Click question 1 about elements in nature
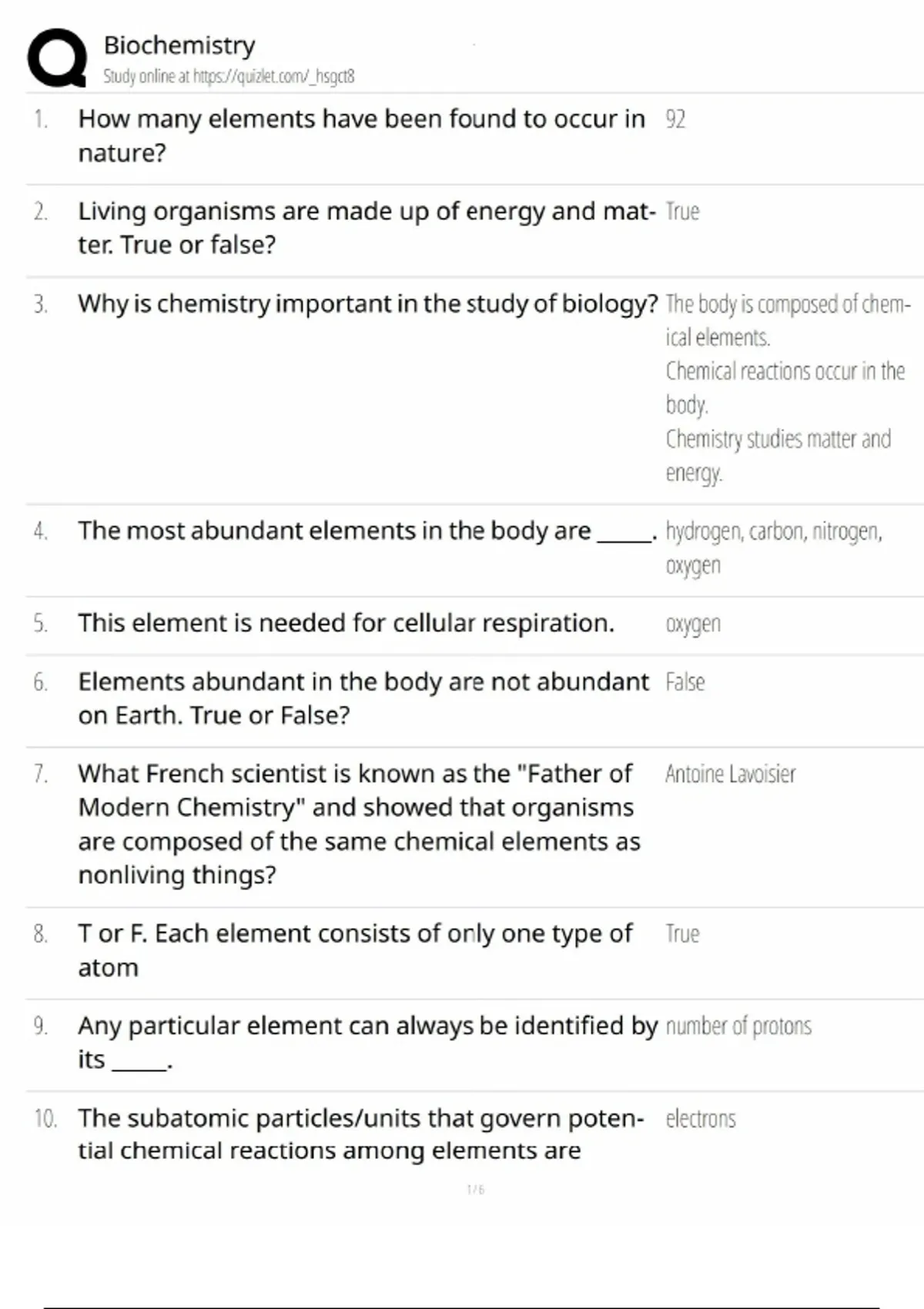The height and width of the screenshot is (1309, 924). [361, 136]
